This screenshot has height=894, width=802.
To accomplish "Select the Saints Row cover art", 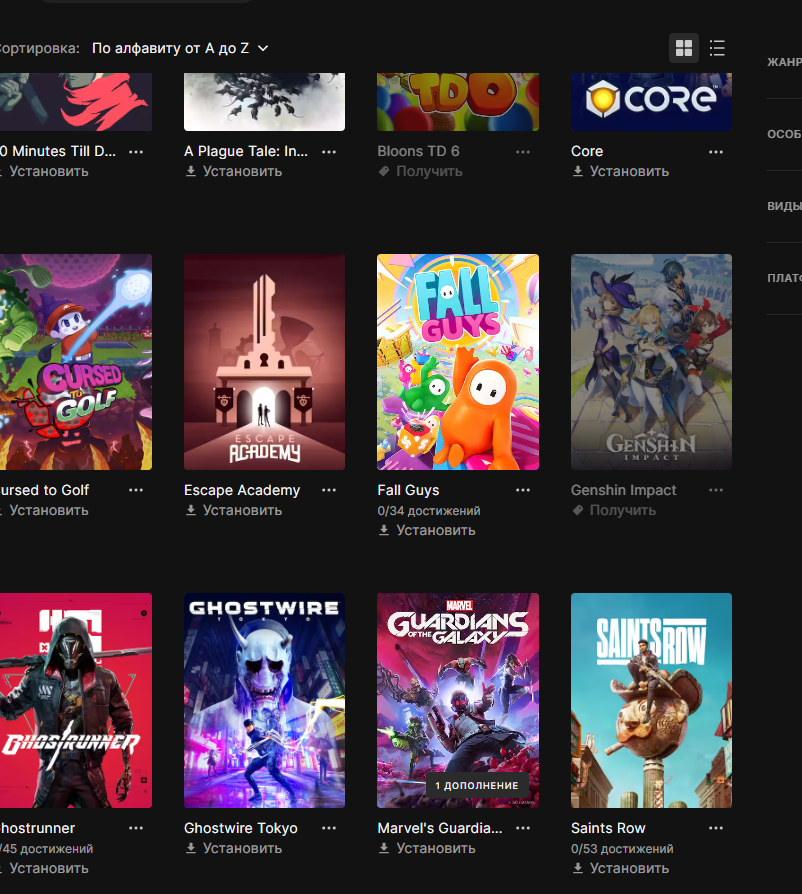I will point(652,700).
